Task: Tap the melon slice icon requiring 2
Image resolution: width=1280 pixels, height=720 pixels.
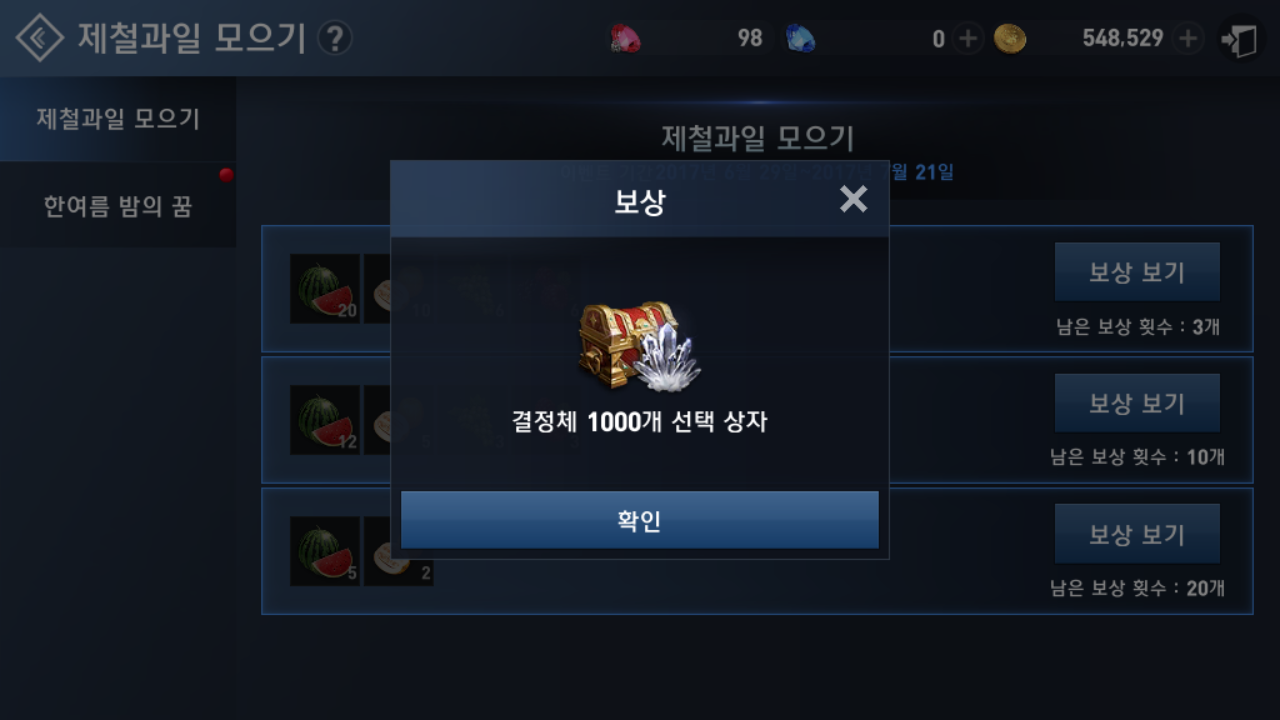Action: pyautogui.click(x=399, y=551)
